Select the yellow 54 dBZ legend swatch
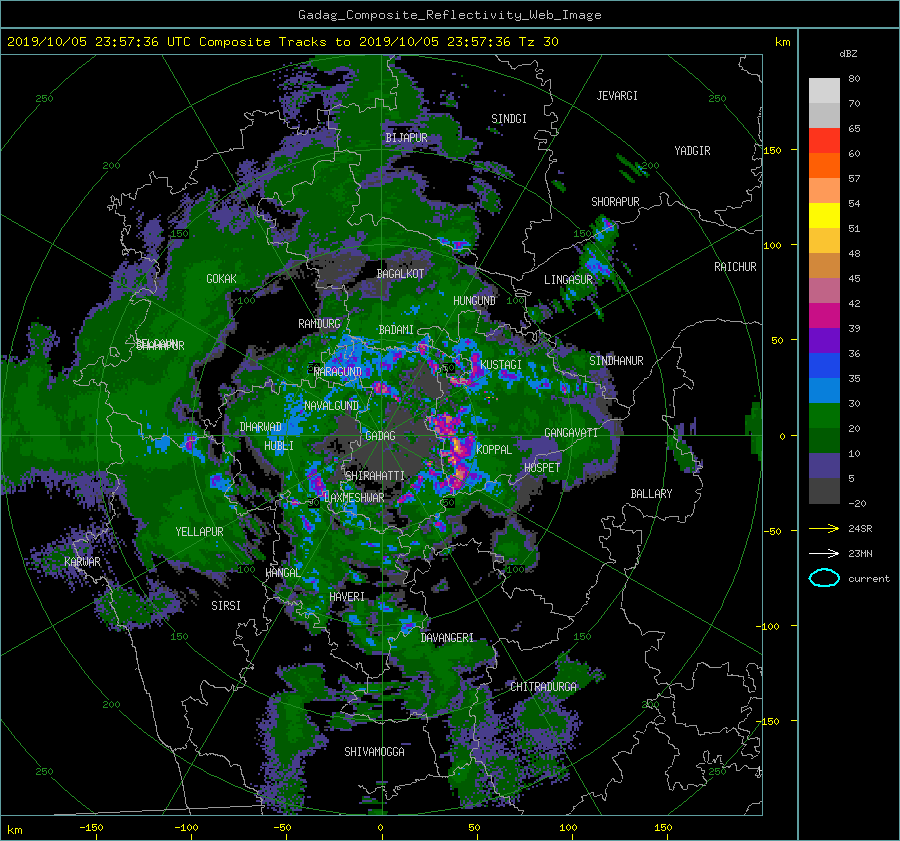 [x=824, y=215]
